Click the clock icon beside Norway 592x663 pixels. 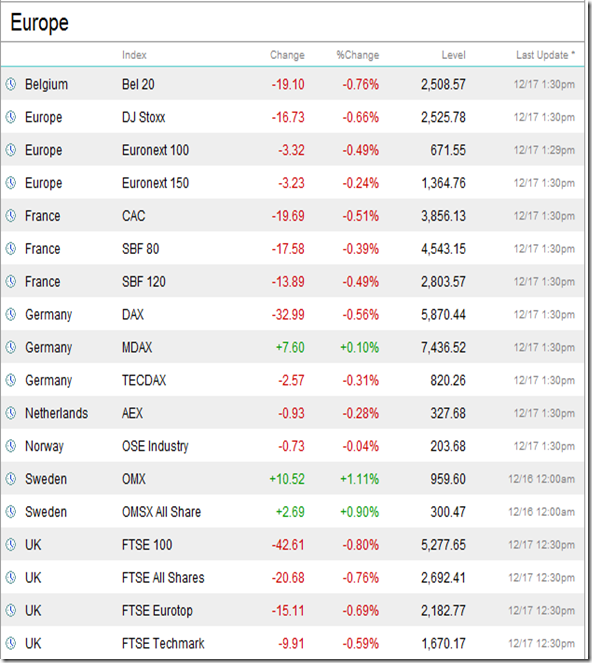pos(11,446)
